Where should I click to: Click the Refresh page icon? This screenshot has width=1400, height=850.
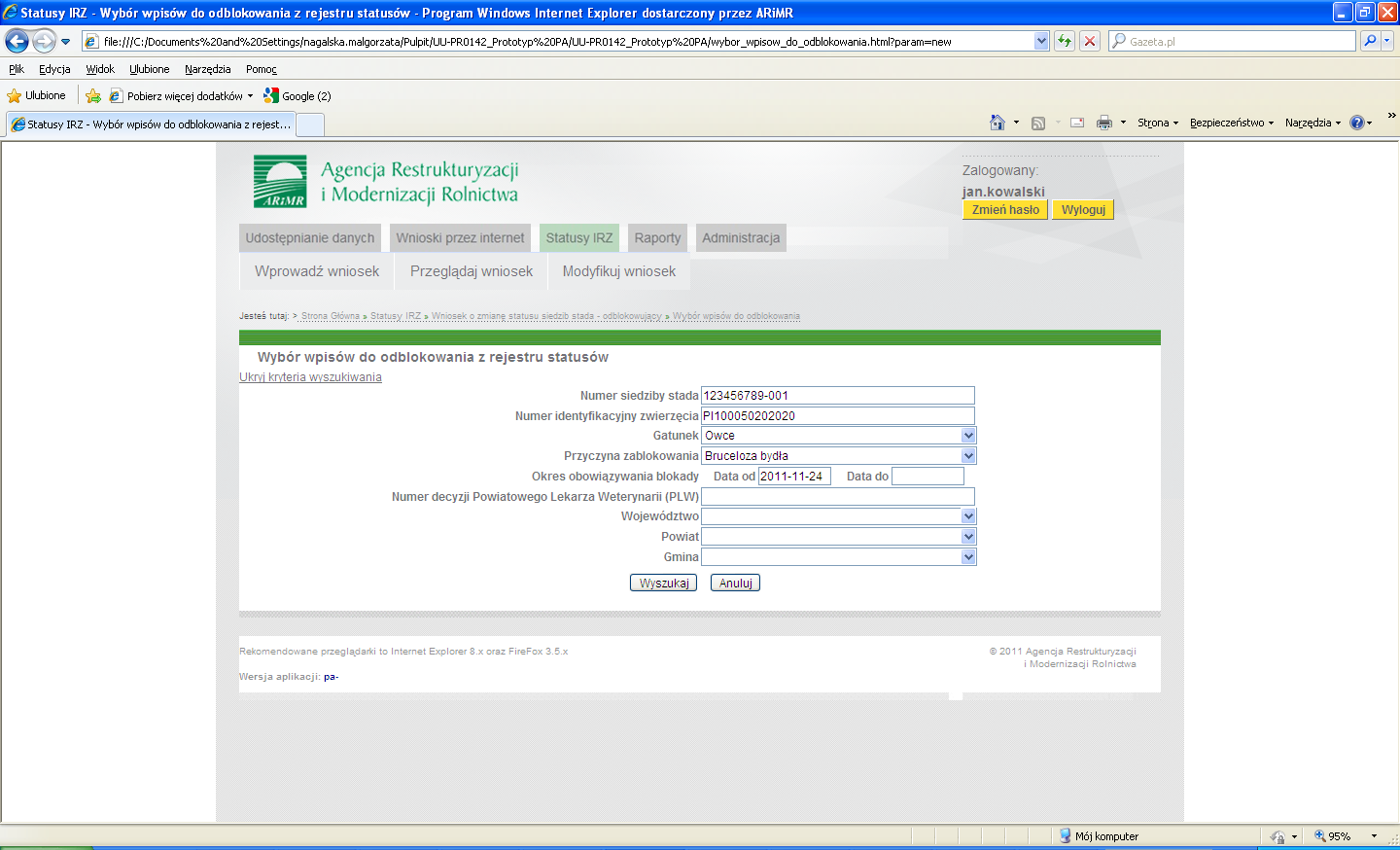coord(1065,41)
